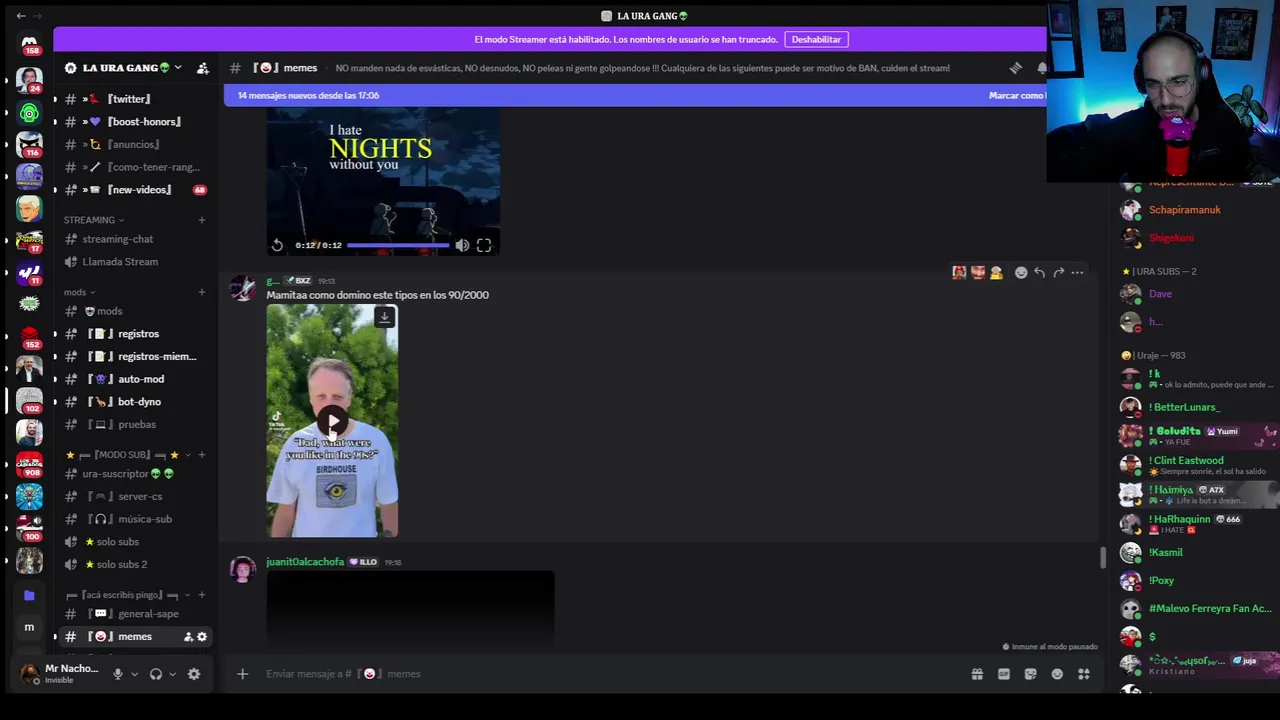Open Discord direct messages home icon
Image resolution: width=1280 pixels, height=720 pixels.
coord(29,43)
